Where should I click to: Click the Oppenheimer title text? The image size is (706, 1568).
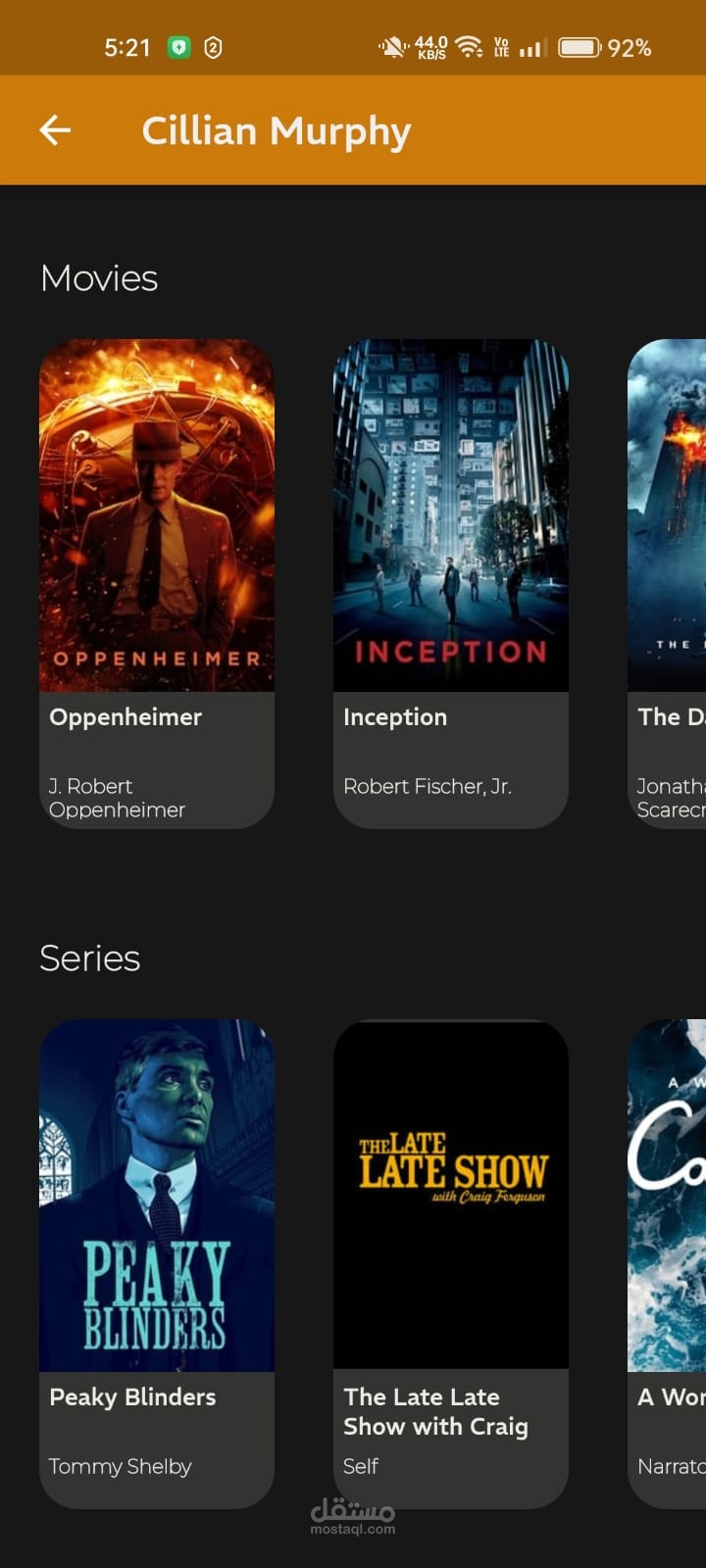[x=126, y=717]
